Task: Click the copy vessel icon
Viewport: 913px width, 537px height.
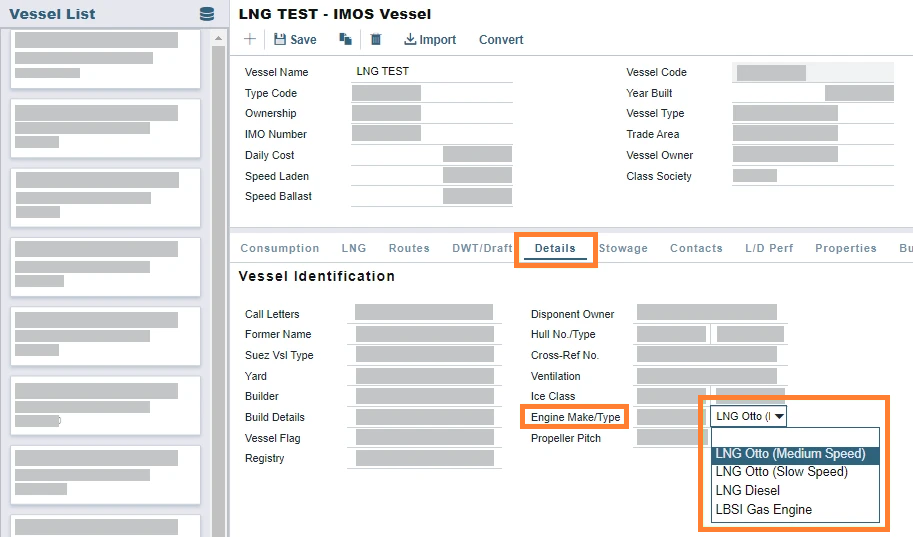Action: coord(345,39)
